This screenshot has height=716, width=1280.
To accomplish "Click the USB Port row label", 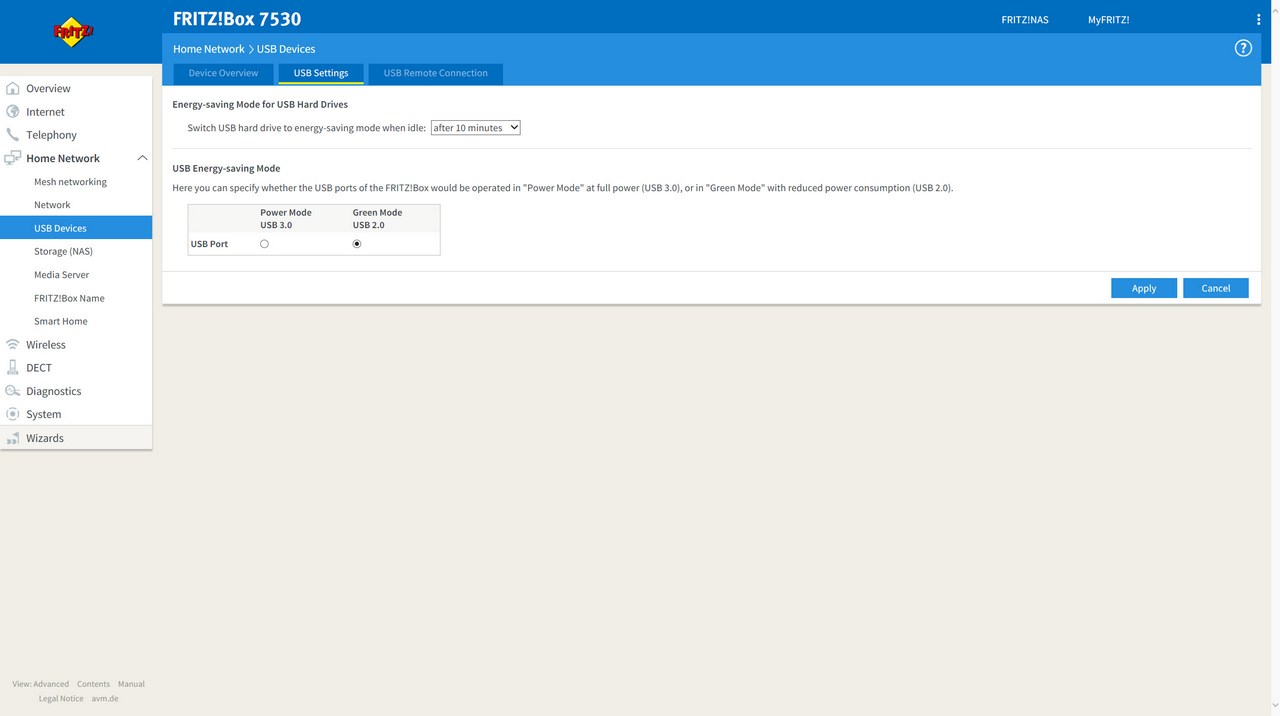I will (209, 244).
